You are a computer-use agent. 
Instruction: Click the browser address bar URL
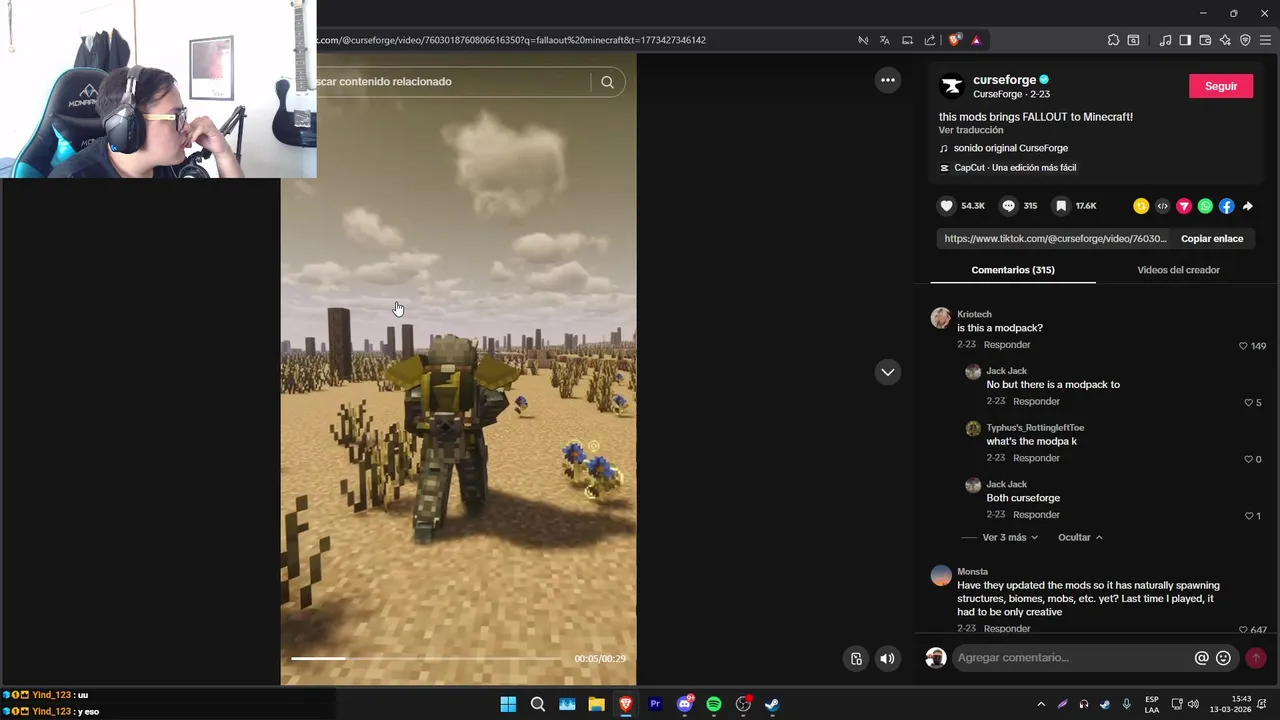coord(511,40)
